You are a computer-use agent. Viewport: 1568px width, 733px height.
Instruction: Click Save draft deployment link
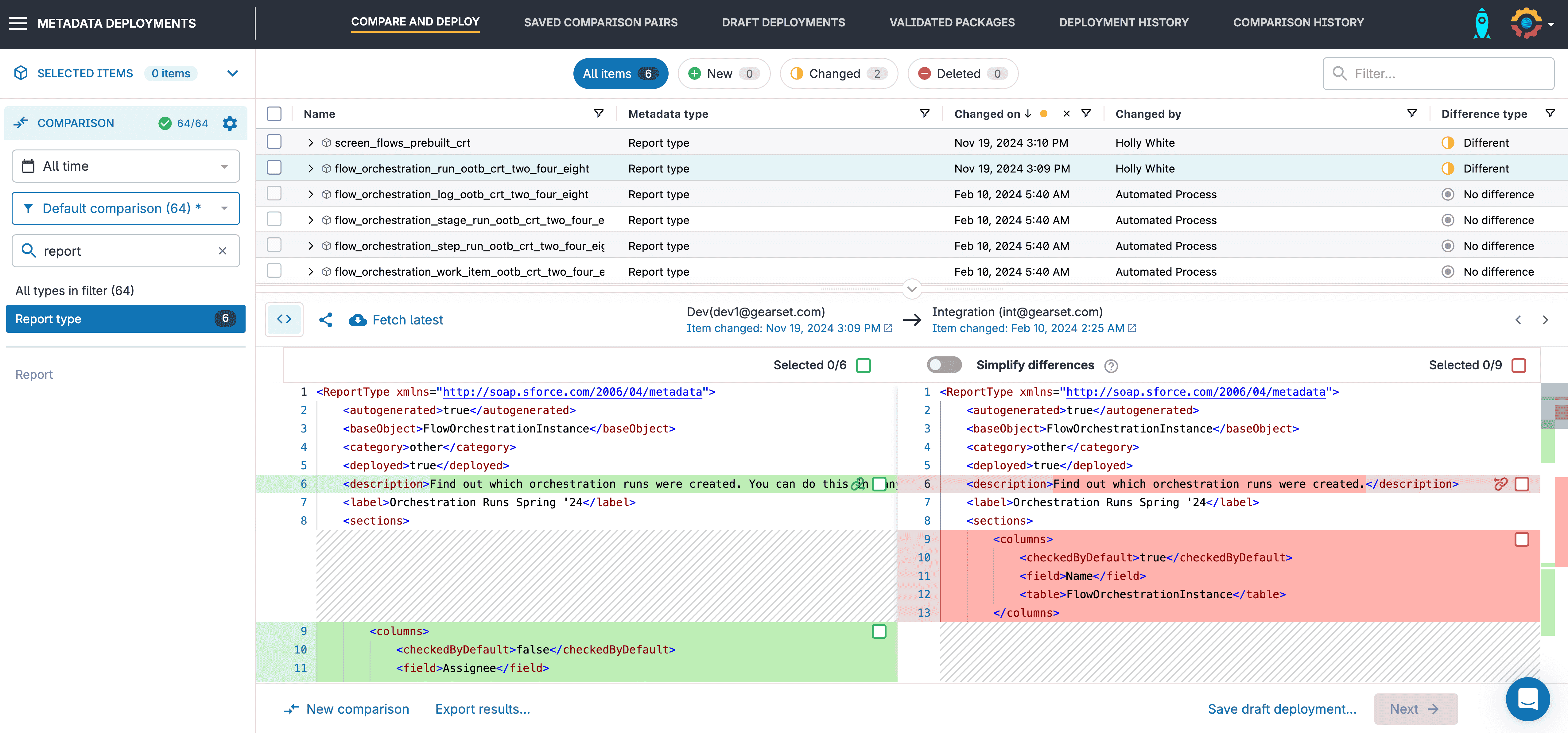(x=1282, y=709)
